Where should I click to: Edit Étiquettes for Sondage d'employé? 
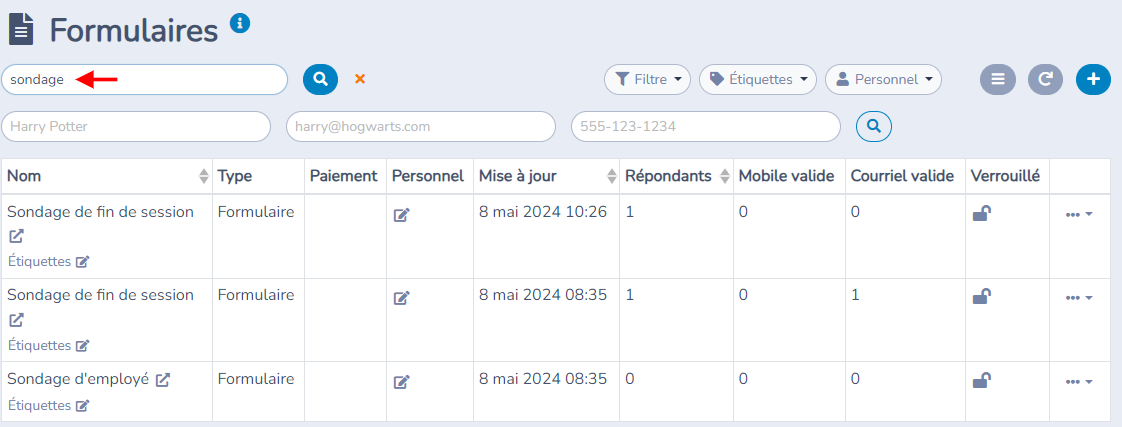(x=82, y=406)
